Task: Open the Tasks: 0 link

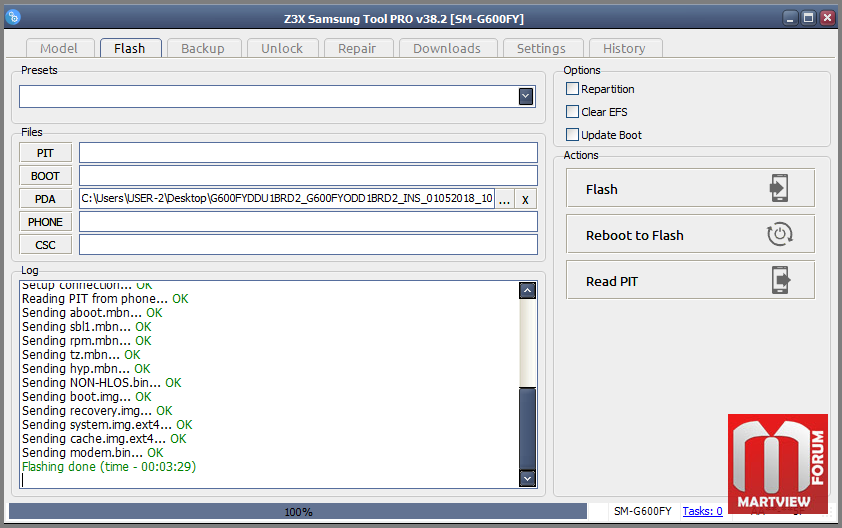Action: [702, 511]
